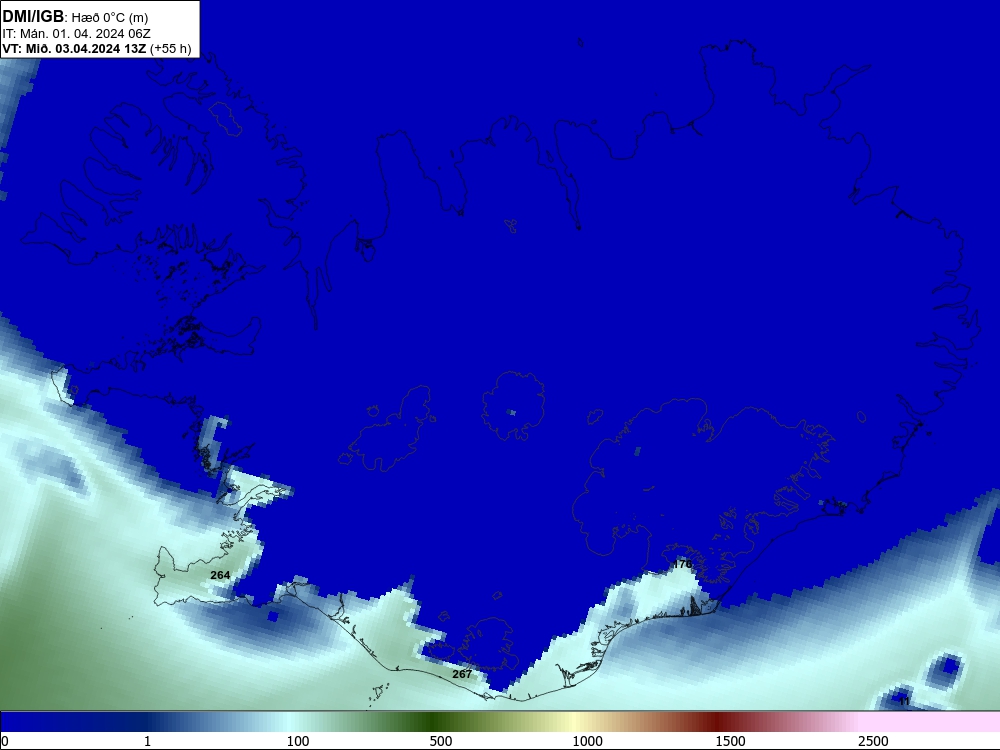The width and height of the screenshot is (1000, 750).
Task: Click the legend tick label 1500
Action: point(730,741)
